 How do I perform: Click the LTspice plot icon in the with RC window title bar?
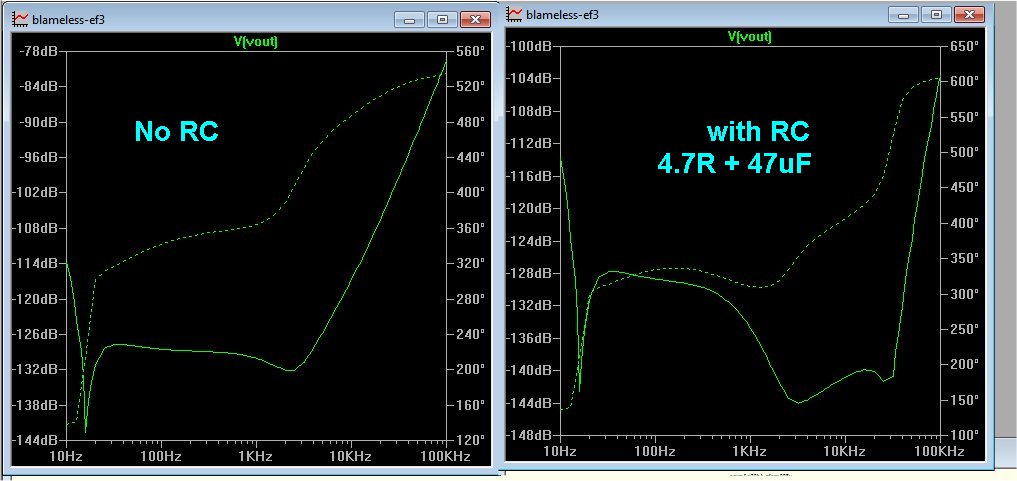pyautogui.click(x=515, y=13)
